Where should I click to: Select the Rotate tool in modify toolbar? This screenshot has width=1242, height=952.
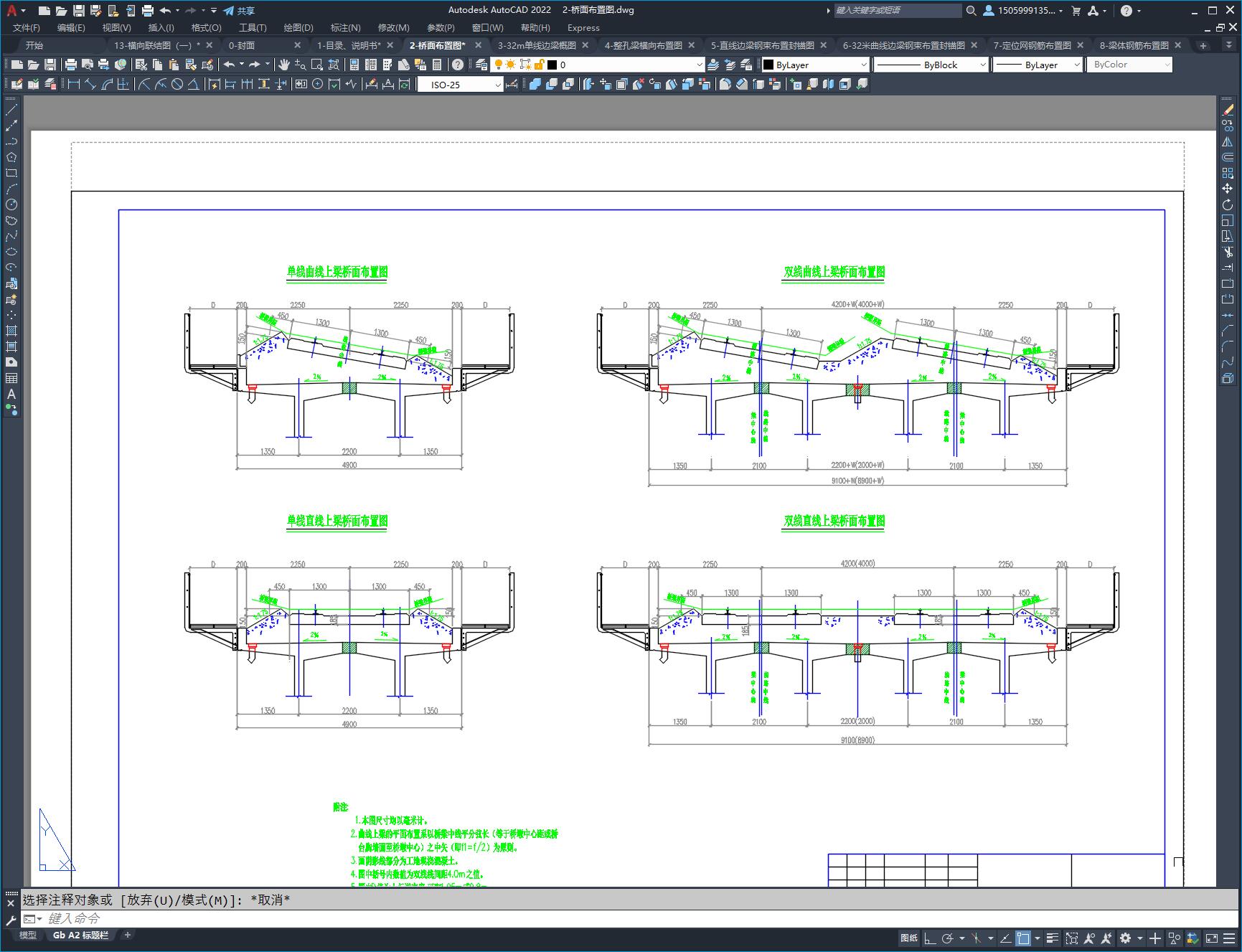1228,204
